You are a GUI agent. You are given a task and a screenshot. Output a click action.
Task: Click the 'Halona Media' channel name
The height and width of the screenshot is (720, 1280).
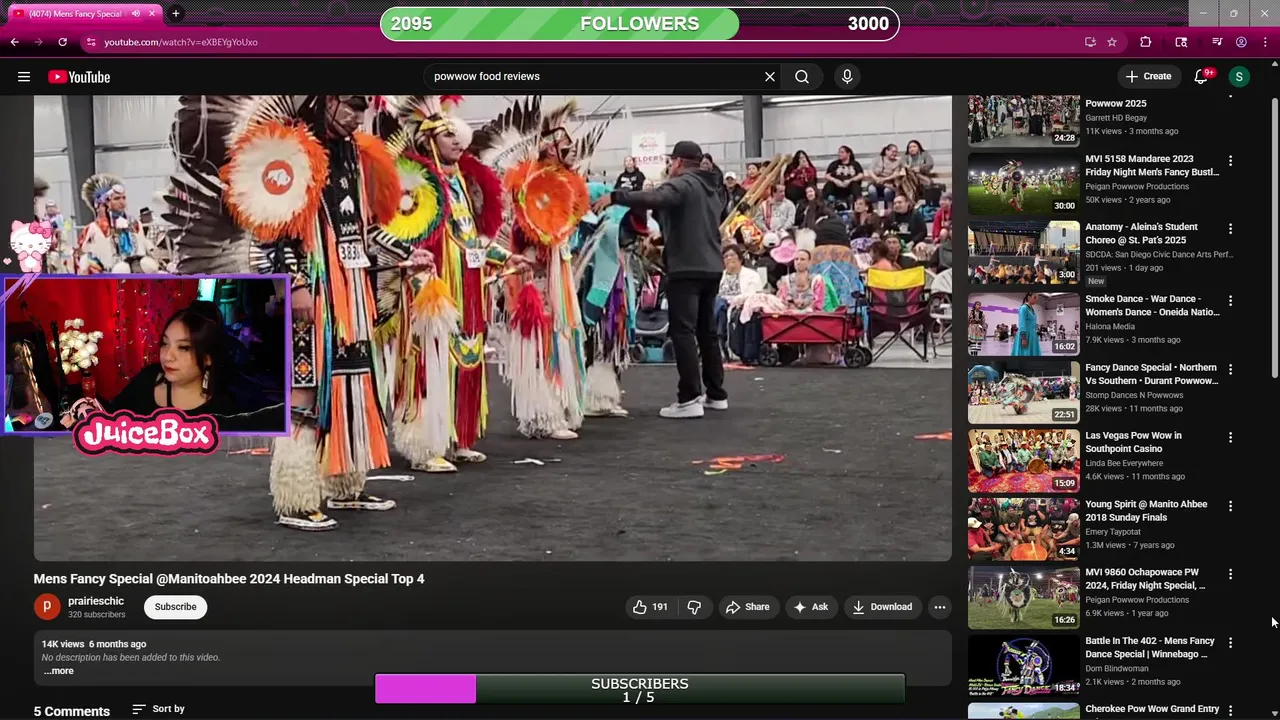pos(1110,326)
